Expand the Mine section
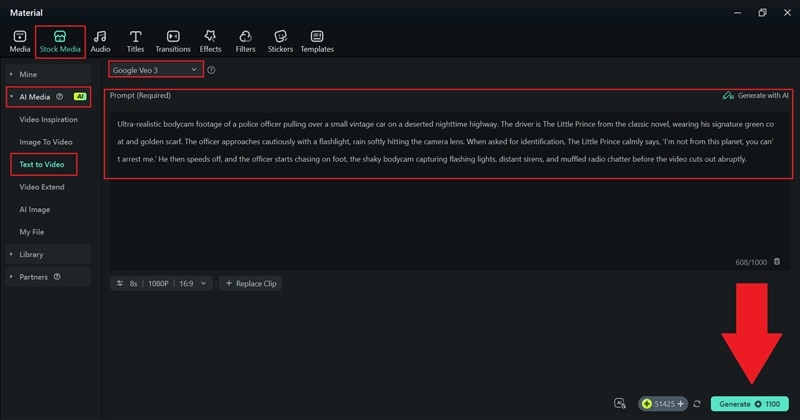Image resolution: width=800 pixels, height=420 pixels. coord(12,74)
